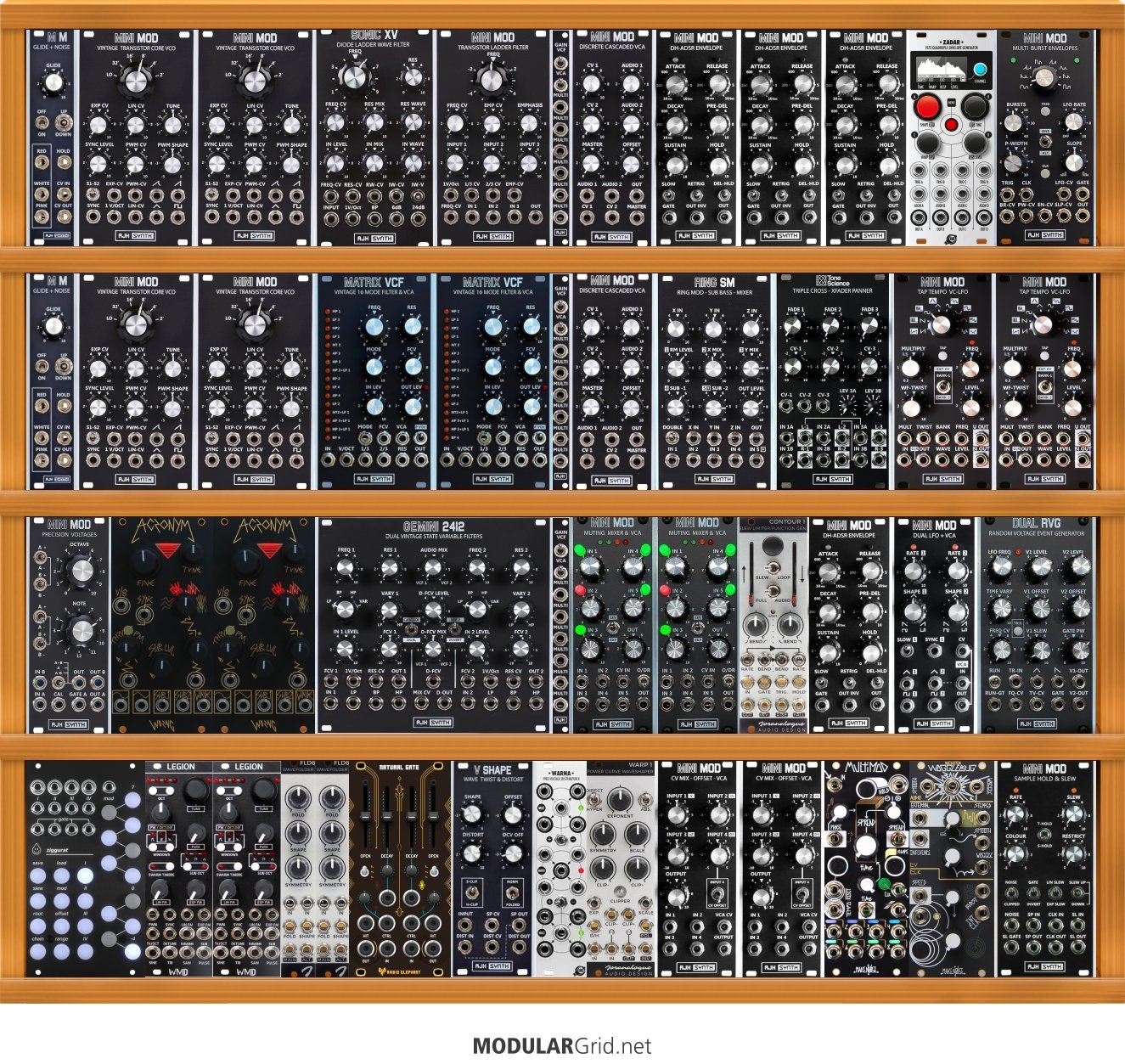Screen dimensions: 1125x1064
Task: Click the RING SM module title
Action: (714, 282)
